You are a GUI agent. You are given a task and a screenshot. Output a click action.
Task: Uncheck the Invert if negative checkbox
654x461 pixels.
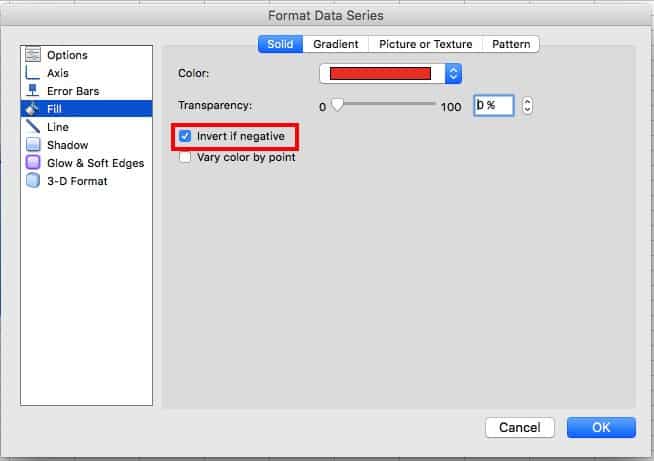coord(185,135)
